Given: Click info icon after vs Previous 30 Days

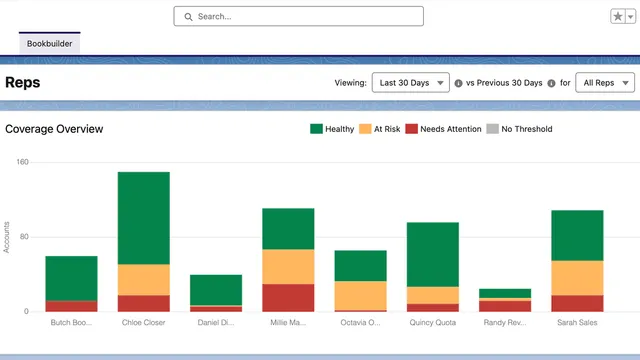Looking at the screenshot, I should pyautogui.click(x=551, y=83).
